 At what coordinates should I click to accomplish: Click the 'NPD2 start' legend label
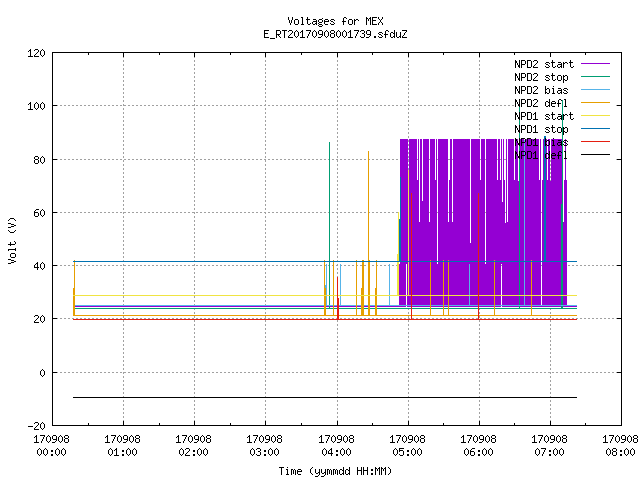[x=544, y=64]
